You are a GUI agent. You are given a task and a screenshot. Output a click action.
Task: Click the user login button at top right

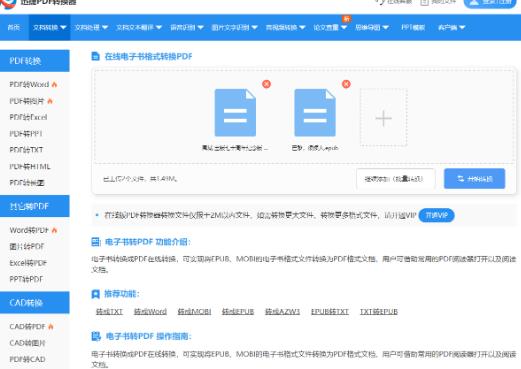tap(490, 3)
